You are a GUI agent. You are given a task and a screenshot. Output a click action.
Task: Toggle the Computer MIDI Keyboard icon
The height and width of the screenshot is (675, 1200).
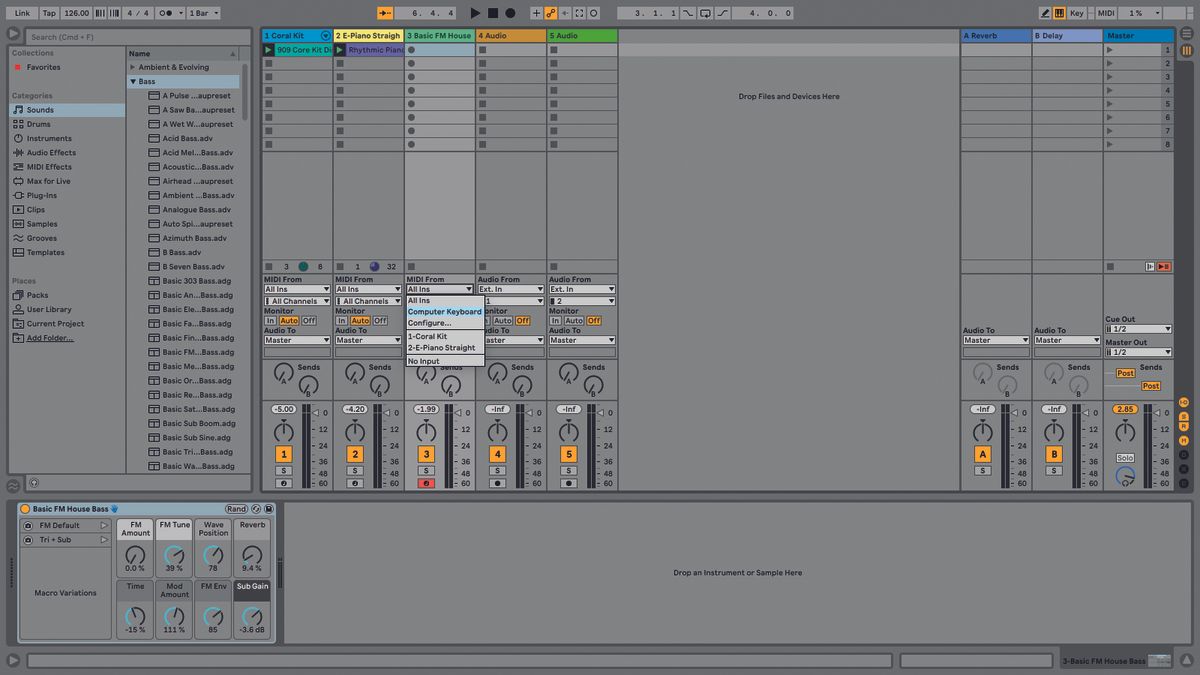(1059, 13)
